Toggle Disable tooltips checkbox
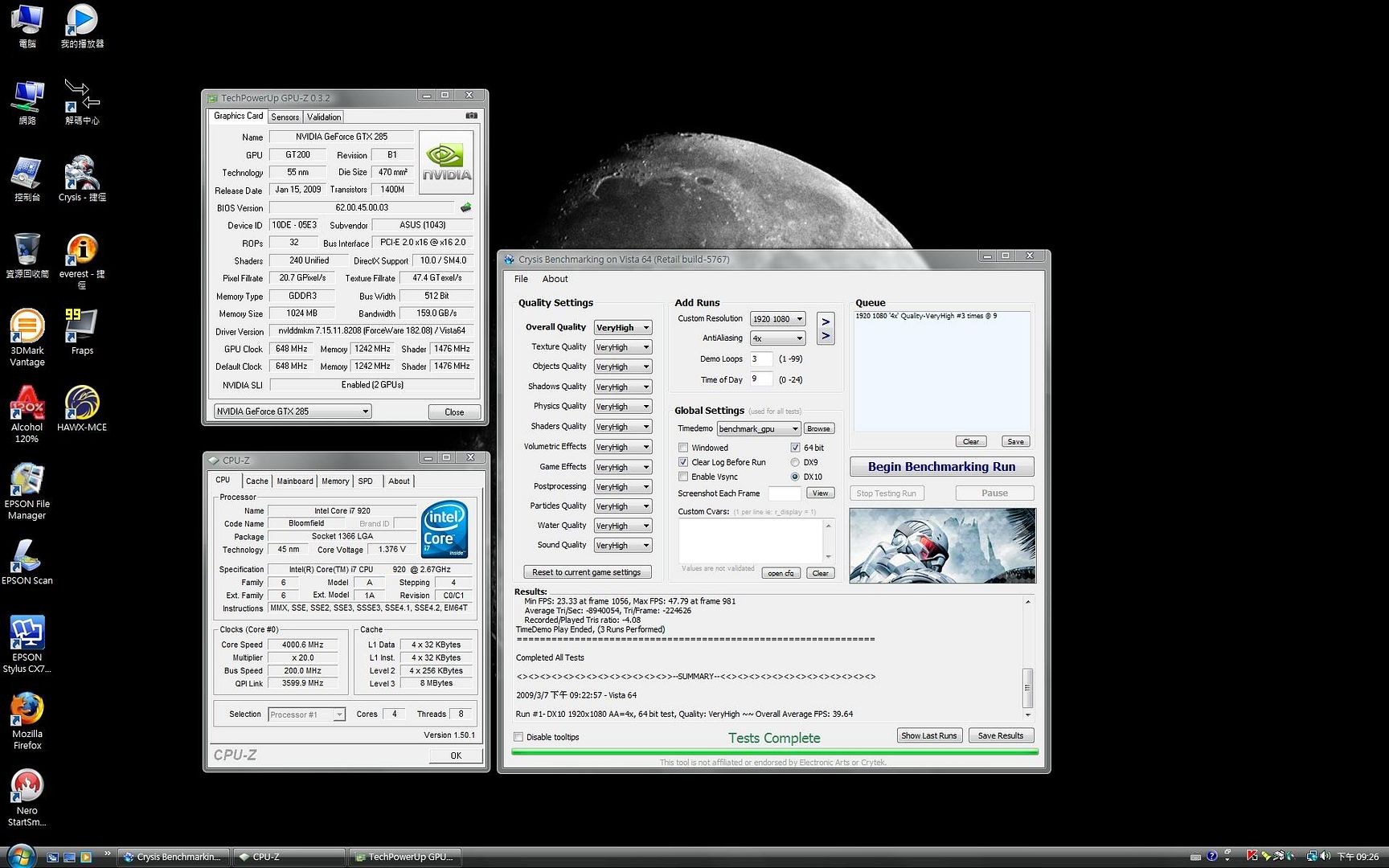The width and height of the screenshot is (1389, 868). [x=518, y=737]
